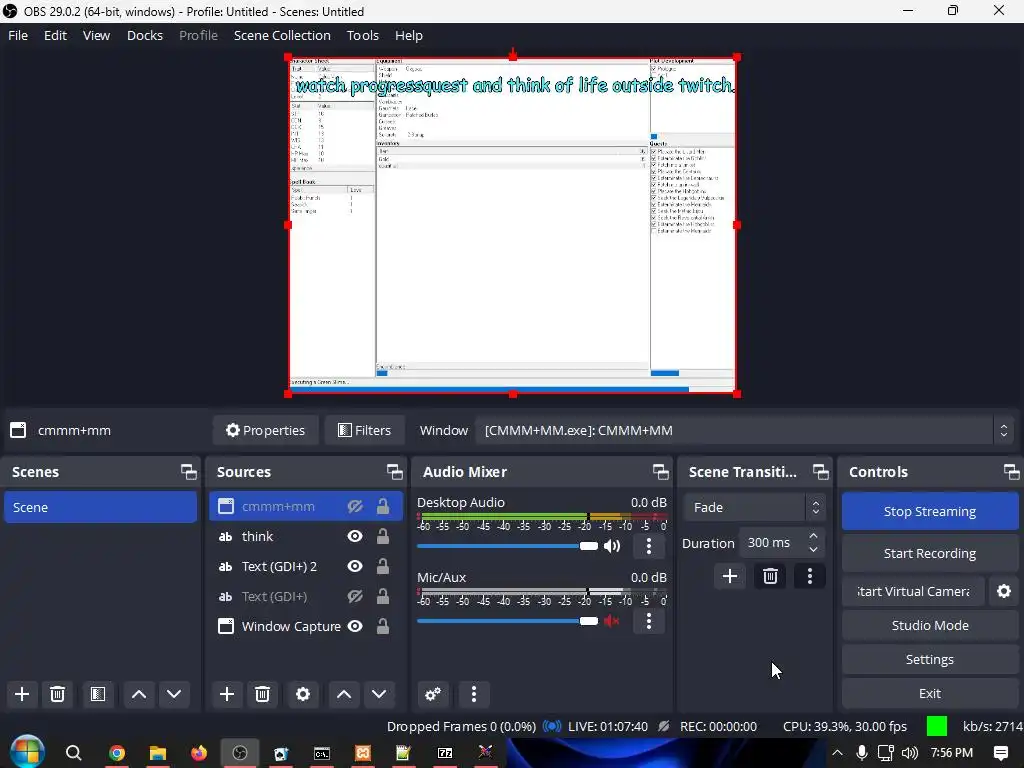The image size is (1024, 768).
Task: Remove transition with trash icon
Action: click(770, 576)
